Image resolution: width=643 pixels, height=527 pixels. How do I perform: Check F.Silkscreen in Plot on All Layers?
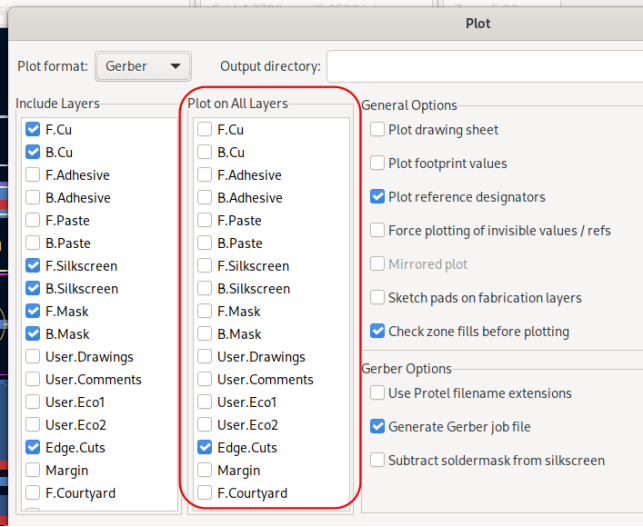(205, 266)
